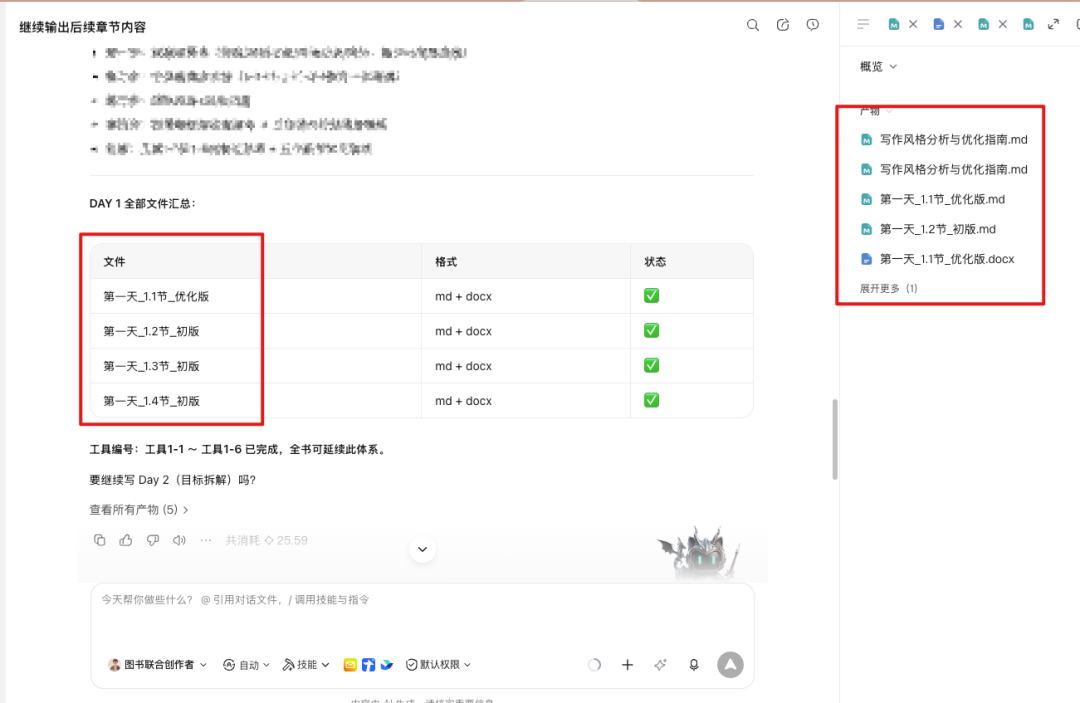Image resolution: width=1080 pixels, height=703 pixels.
Task: Click the DAY 1 全部文件汇总 heading
Action: click(x=142, y=204)
